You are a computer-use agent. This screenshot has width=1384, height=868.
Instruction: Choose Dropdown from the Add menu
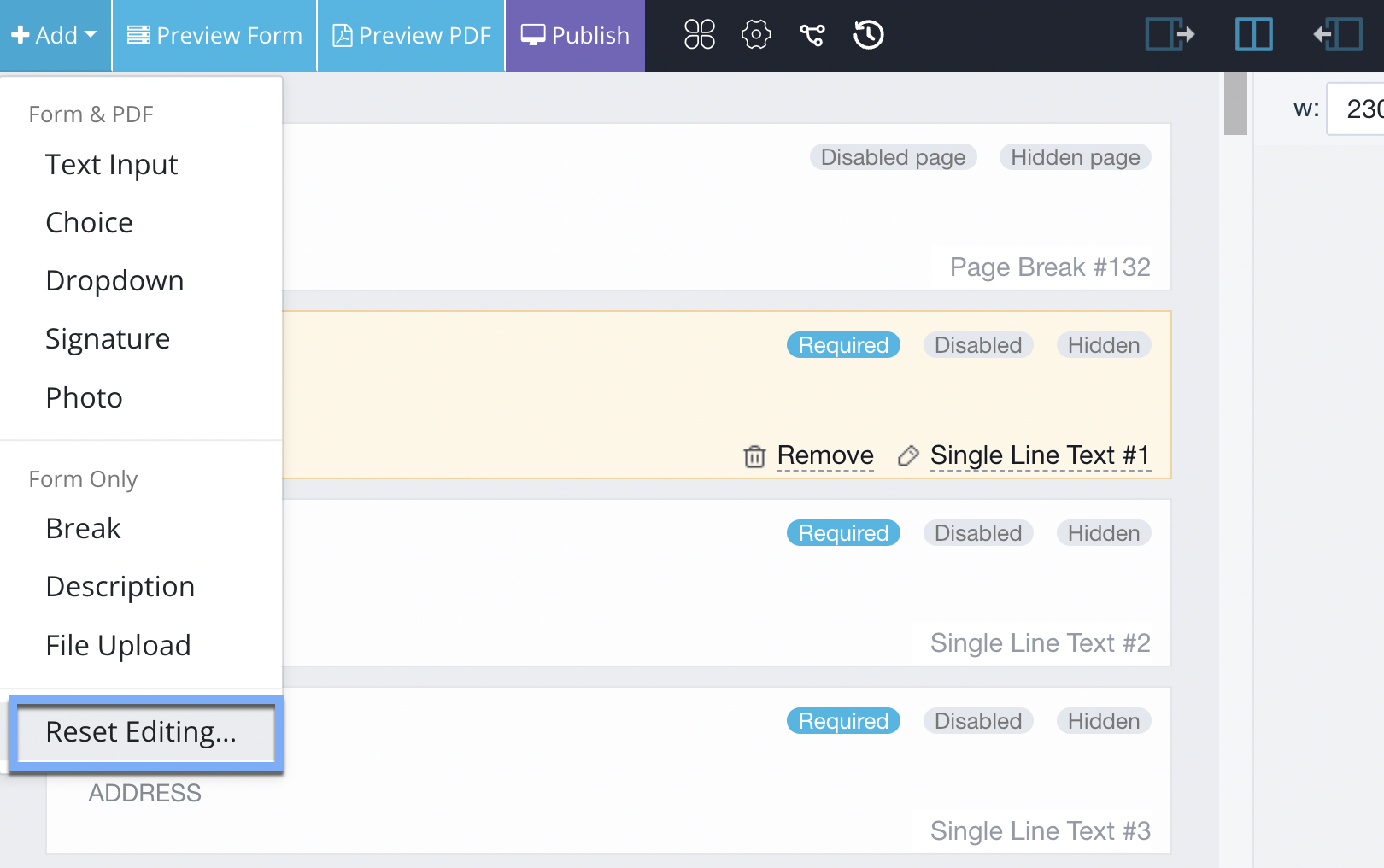point(114,281)
